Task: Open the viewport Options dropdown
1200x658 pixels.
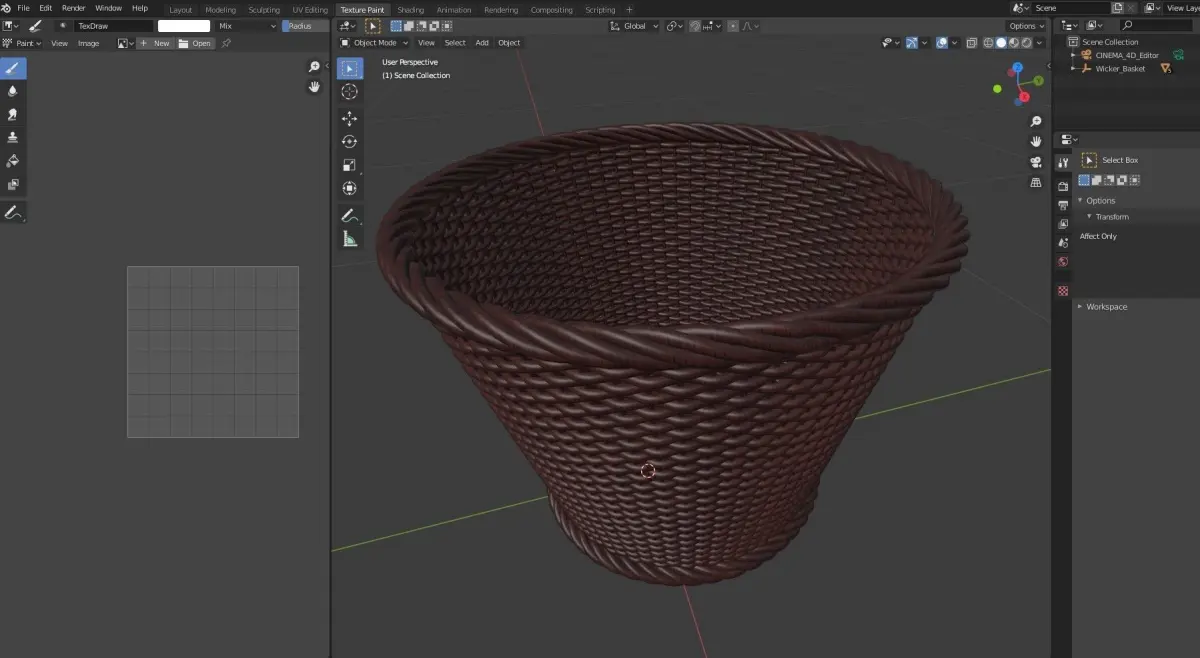Action: tap(1027, 26)
